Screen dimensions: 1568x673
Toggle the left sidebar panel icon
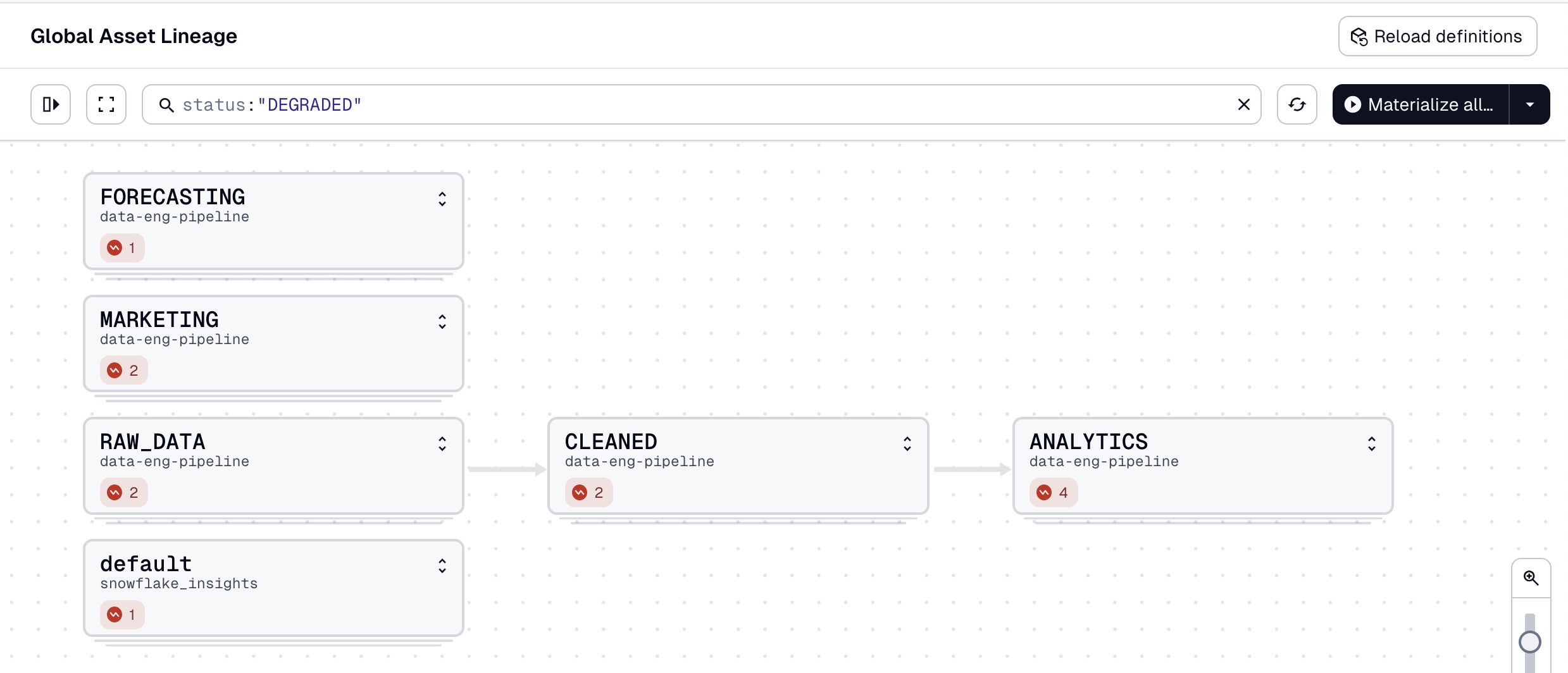[51, 104]
